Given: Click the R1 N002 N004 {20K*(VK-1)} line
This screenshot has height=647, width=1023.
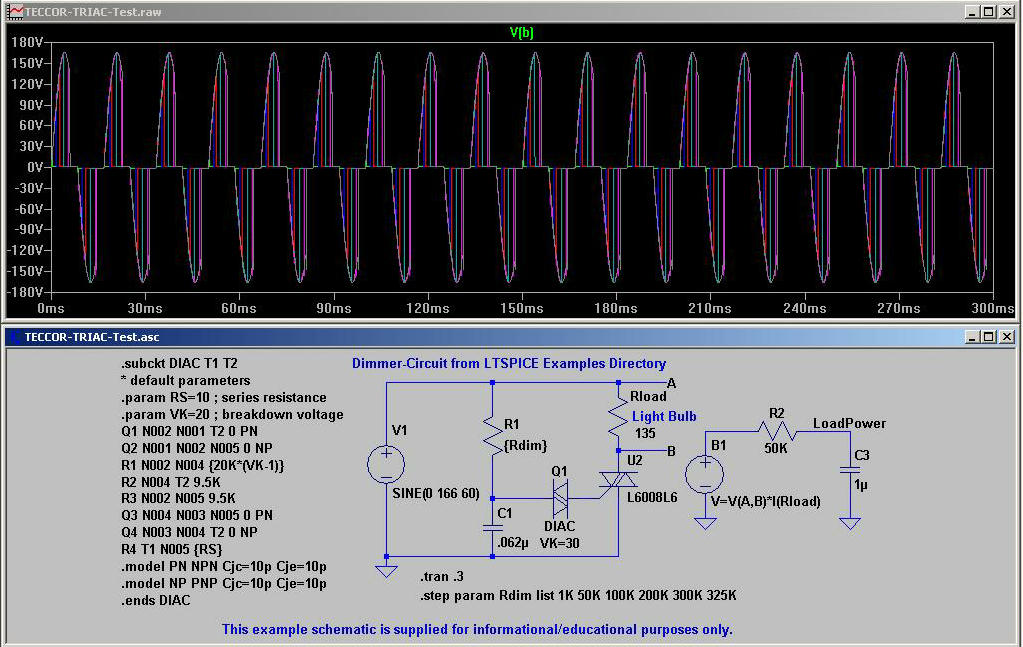Looking at the screenshot, I should (203, 465).
